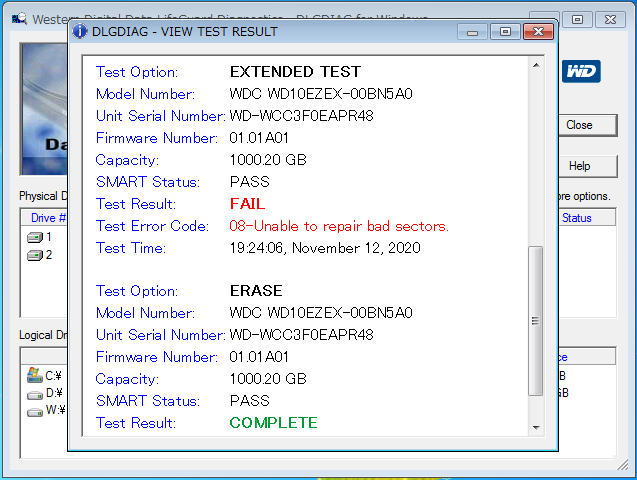Click the main window resize grip

623,465
